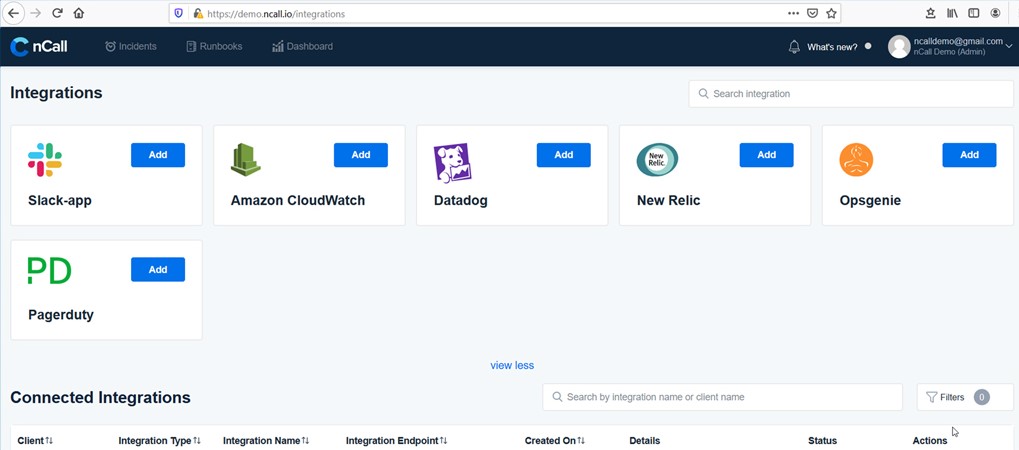The width and height of the screenshot is (1019, 450).
Task: Click the Details column header
Action: point(645,441)
